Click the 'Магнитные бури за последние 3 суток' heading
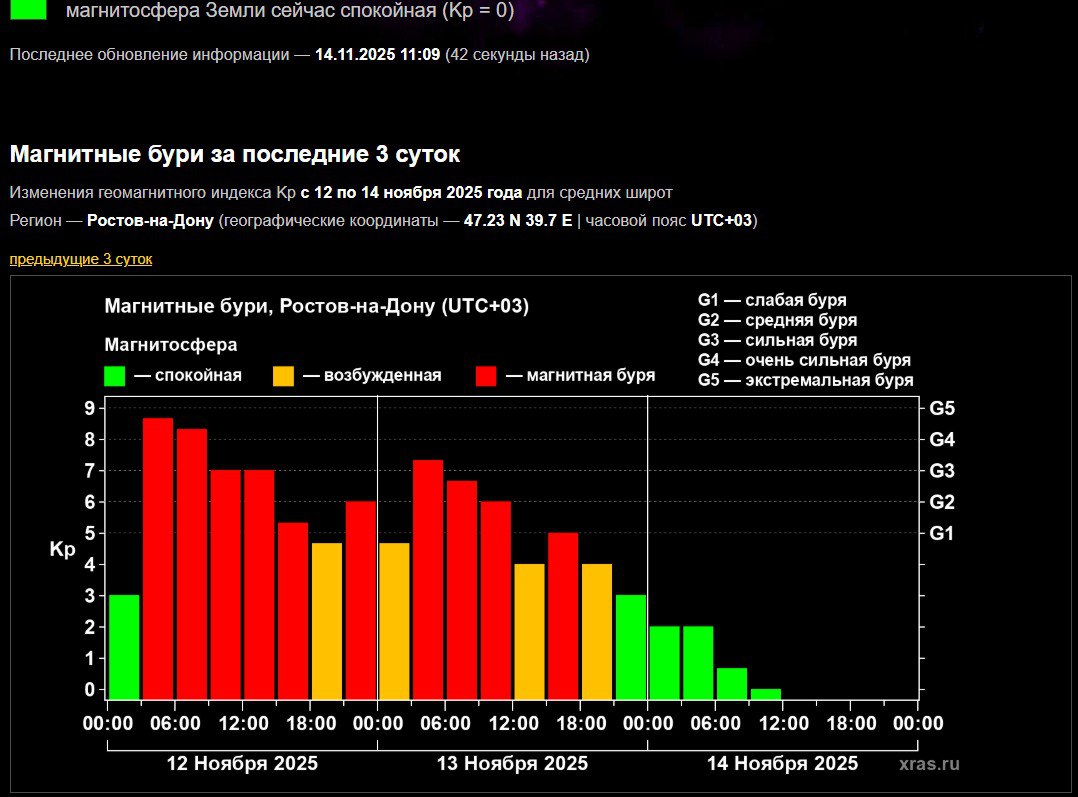1078x797 pixels. click(235, 155)
